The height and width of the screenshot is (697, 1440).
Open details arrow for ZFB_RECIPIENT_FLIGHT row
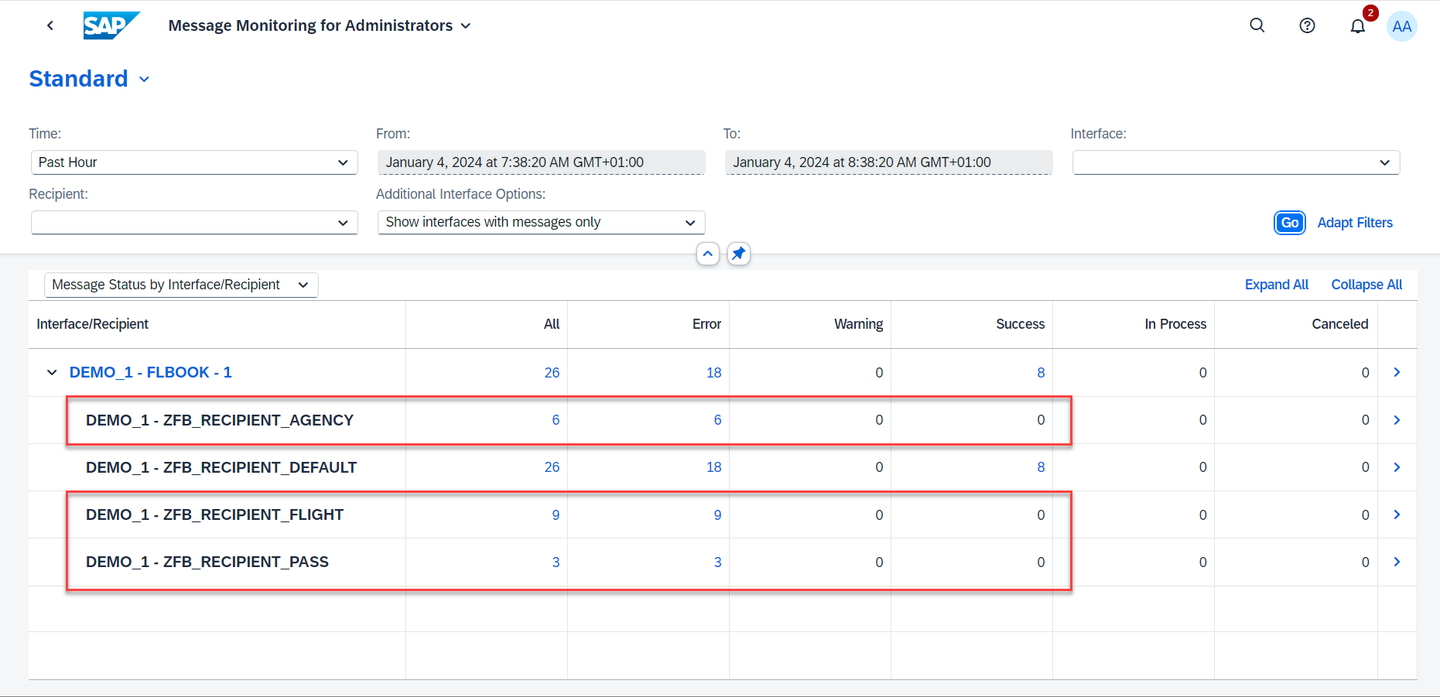tap(1397, 515)
